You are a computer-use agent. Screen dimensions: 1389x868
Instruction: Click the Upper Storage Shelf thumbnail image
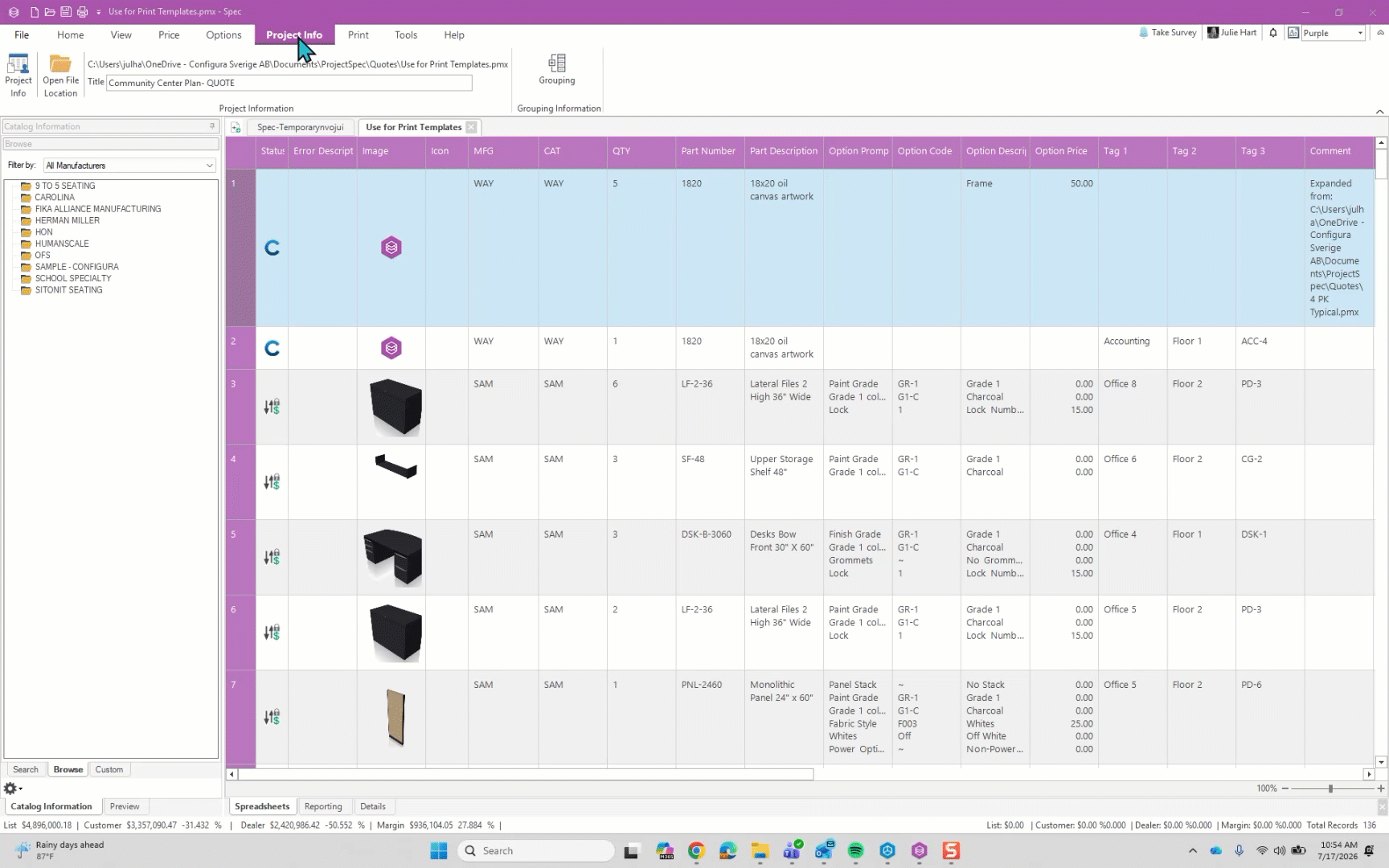point(395,466)
